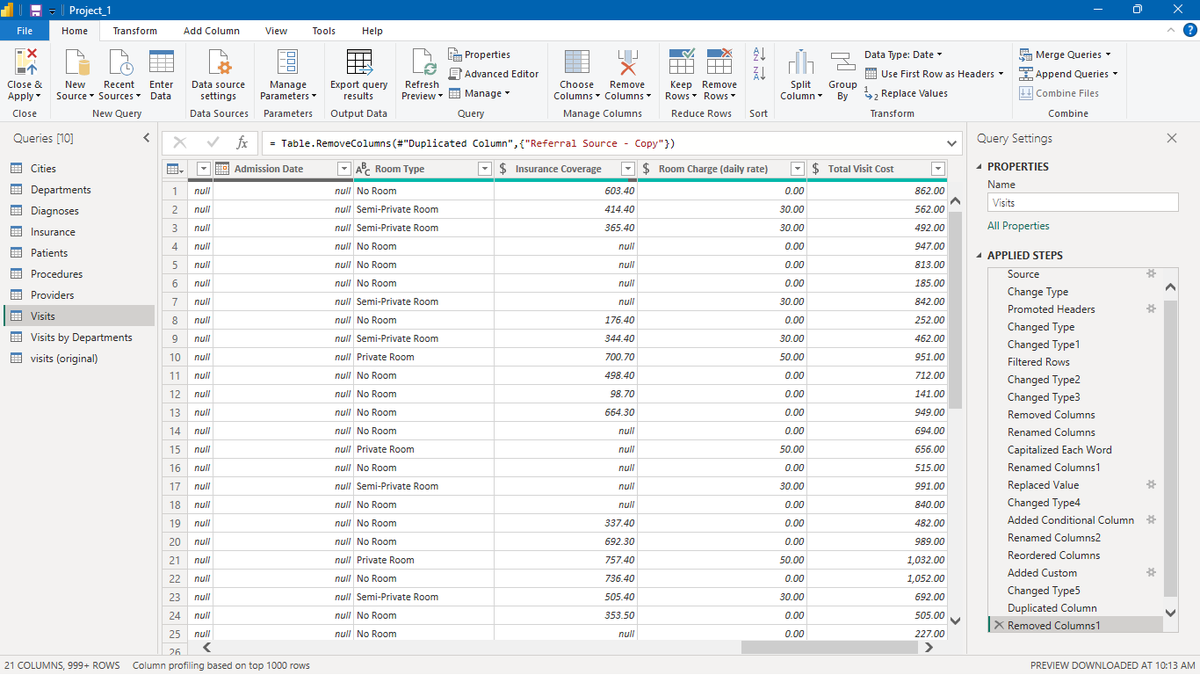Open query Properties
The height and width of the screenshot is (675, 1200).
pos(479,55)
